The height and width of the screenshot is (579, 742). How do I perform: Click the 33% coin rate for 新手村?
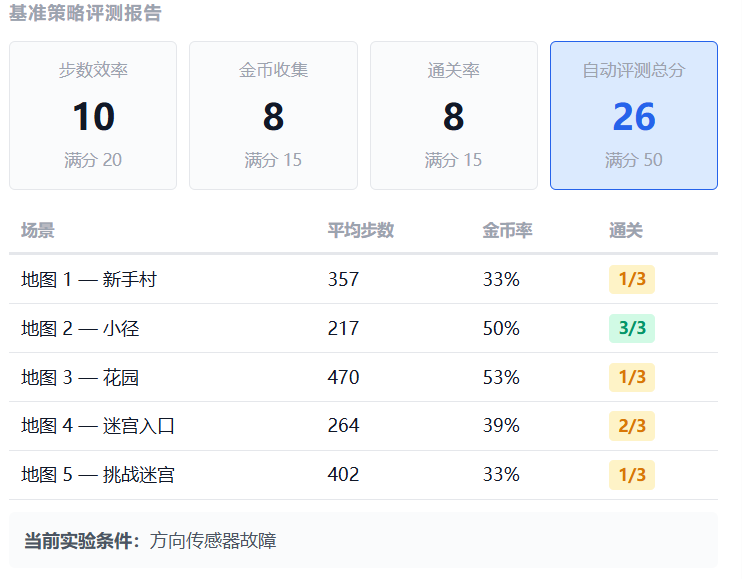point(501,279)
